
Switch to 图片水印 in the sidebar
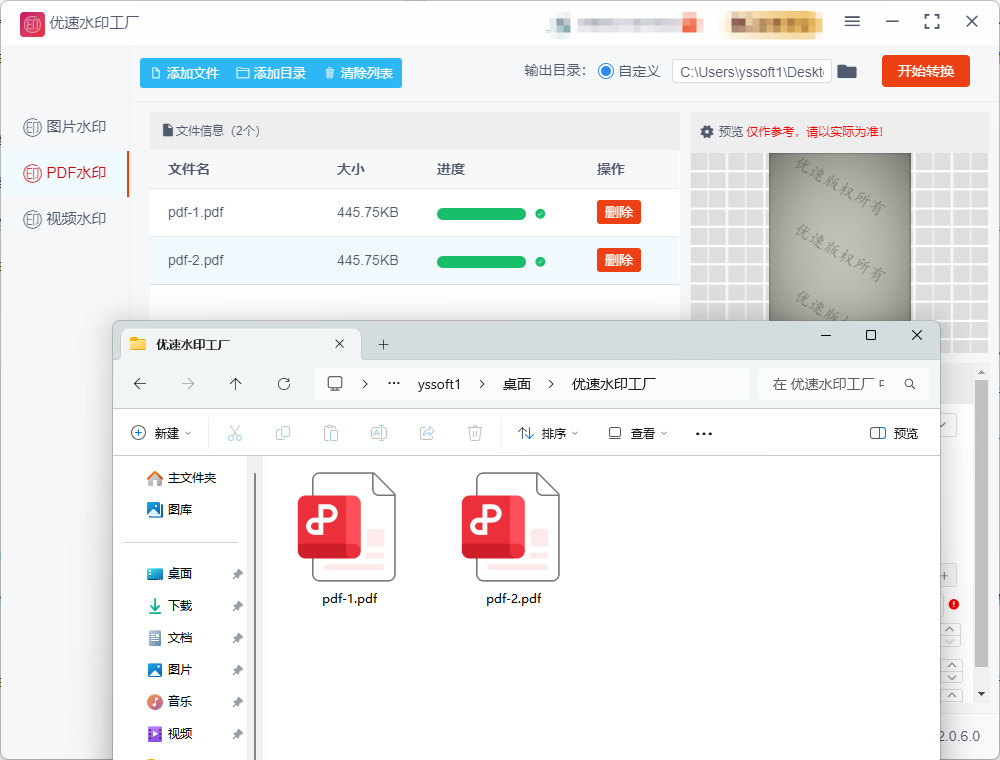coord(65,127)
